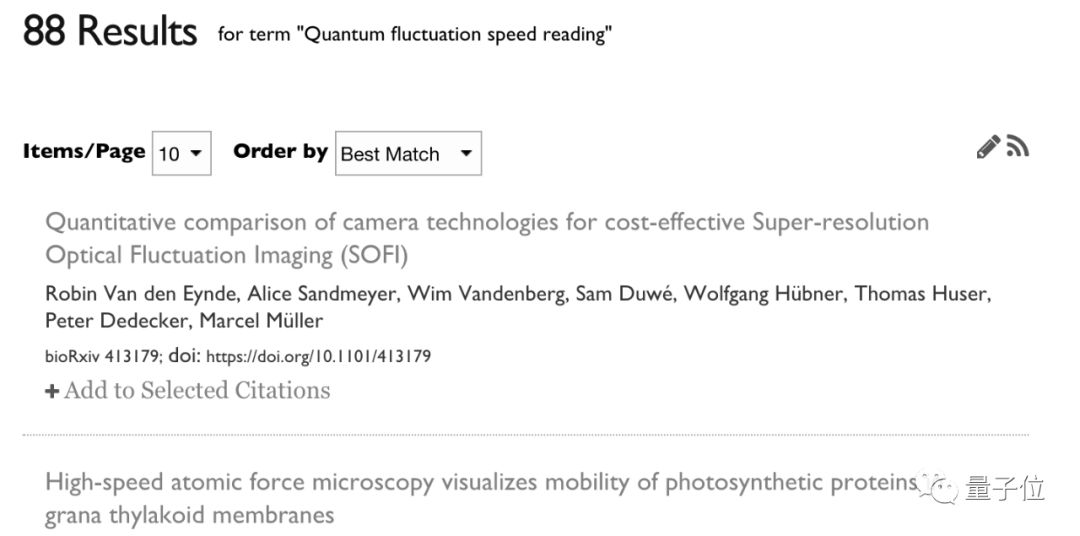Click the WeChat logo watermark

coord(943,488)
